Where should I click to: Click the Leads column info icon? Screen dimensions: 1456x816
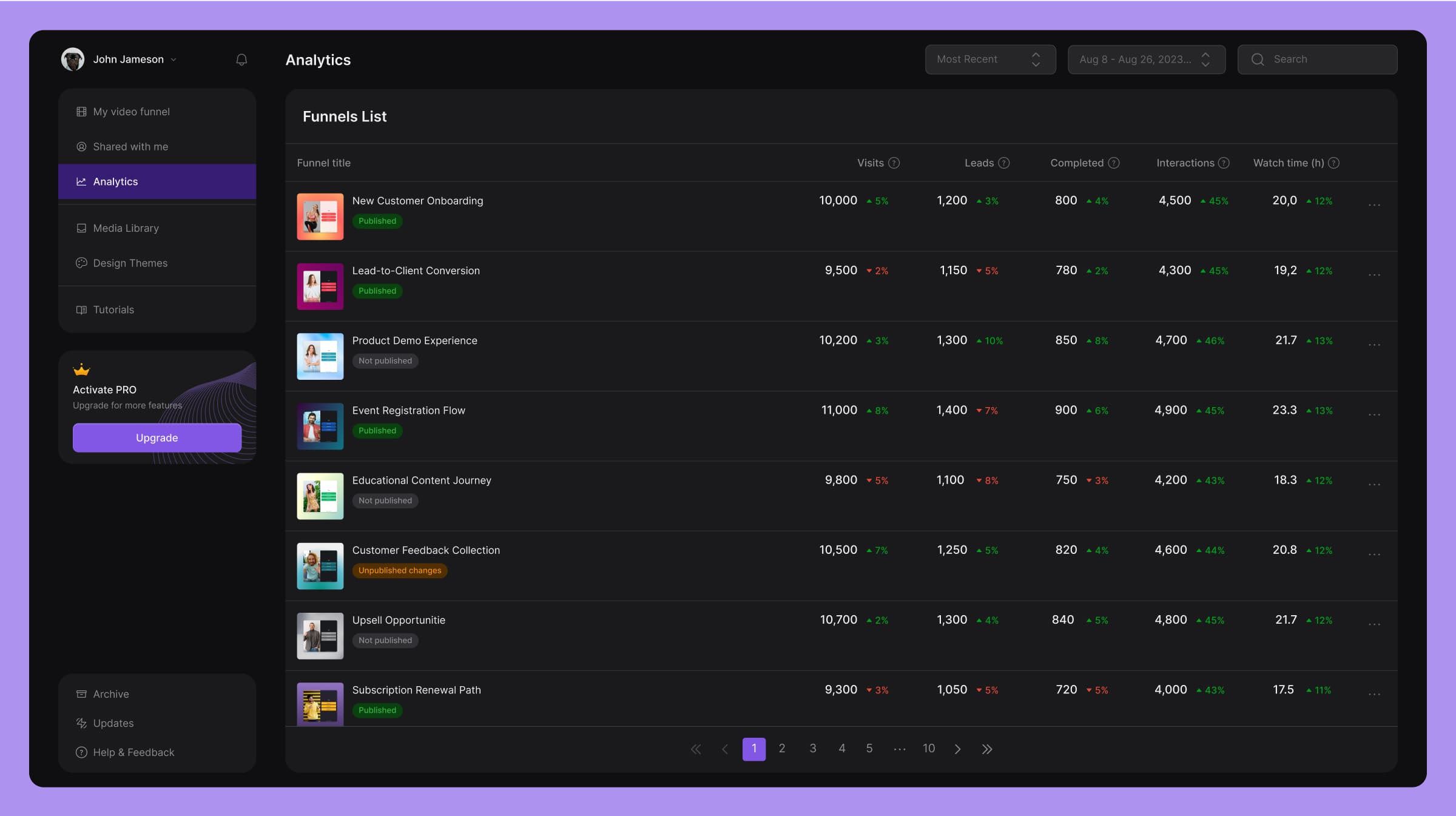[x=1004, y=163]
